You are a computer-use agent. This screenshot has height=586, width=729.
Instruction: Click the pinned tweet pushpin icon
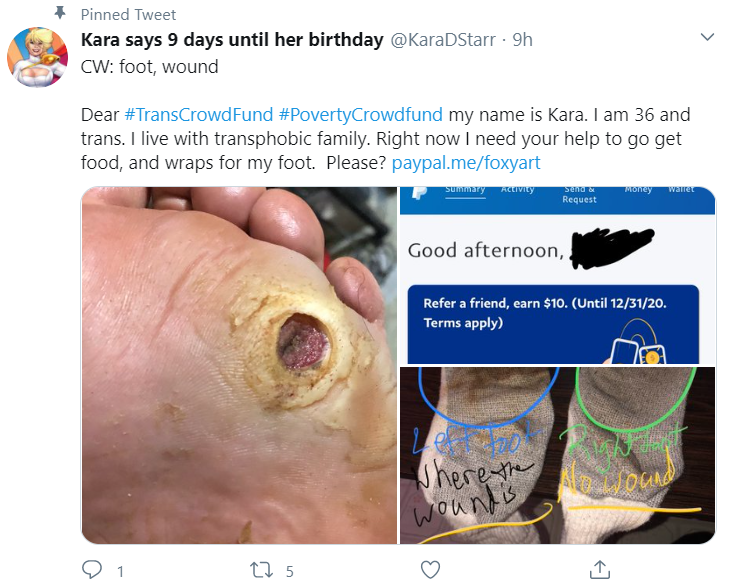point(60,13)
